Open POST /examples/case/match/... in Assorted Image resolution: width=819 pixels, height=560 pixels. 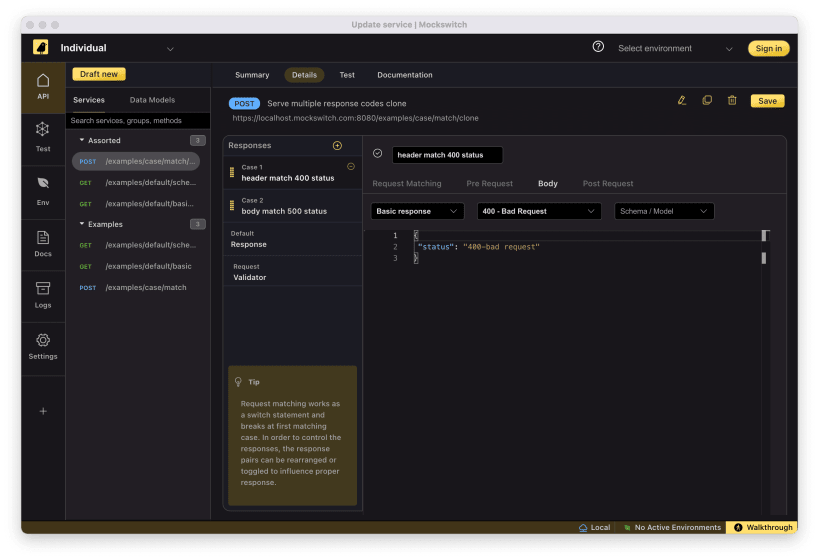136,161
